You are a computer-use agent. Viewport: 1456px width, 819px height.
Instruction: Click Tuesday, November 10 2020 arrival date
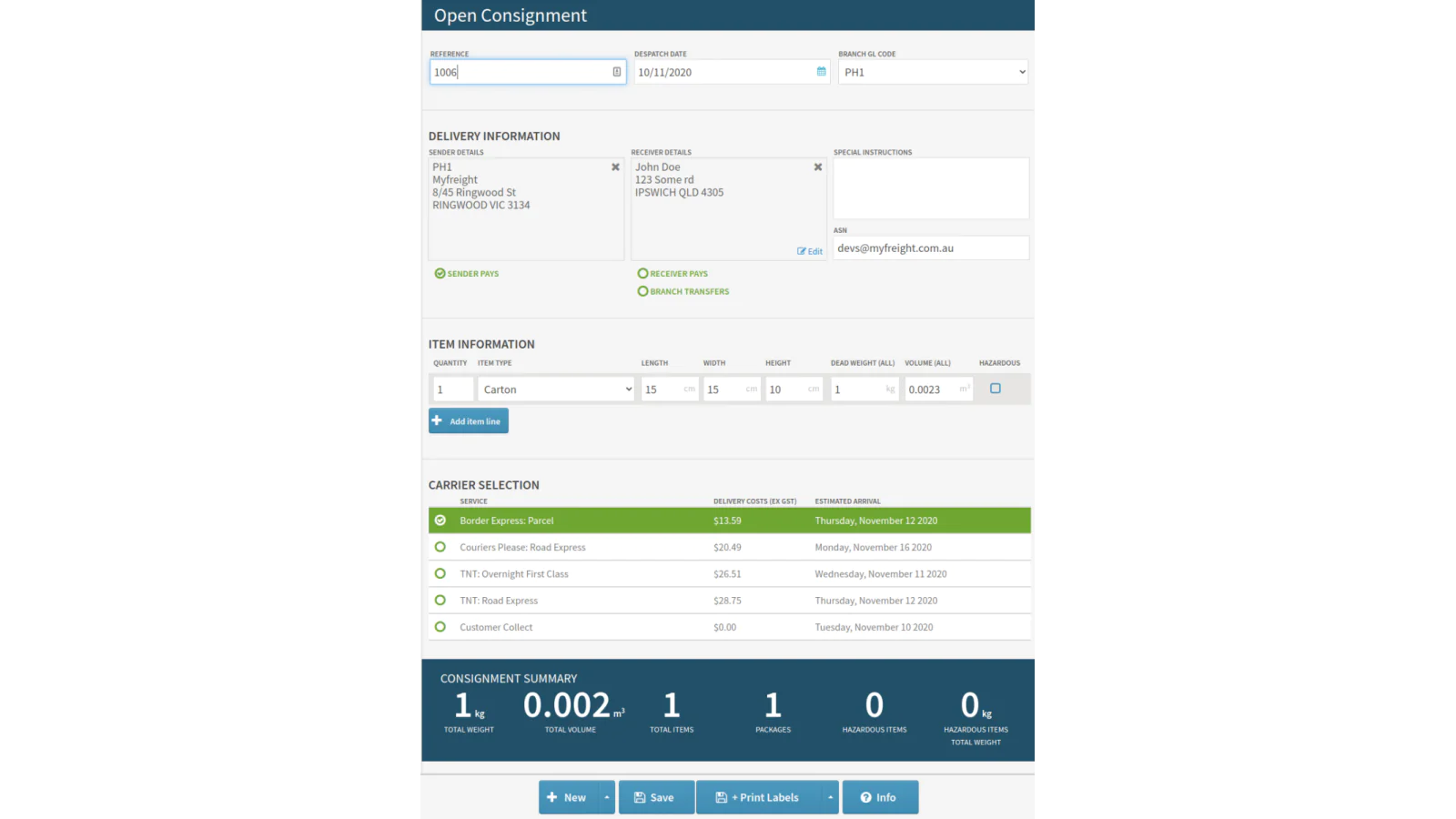874,627
